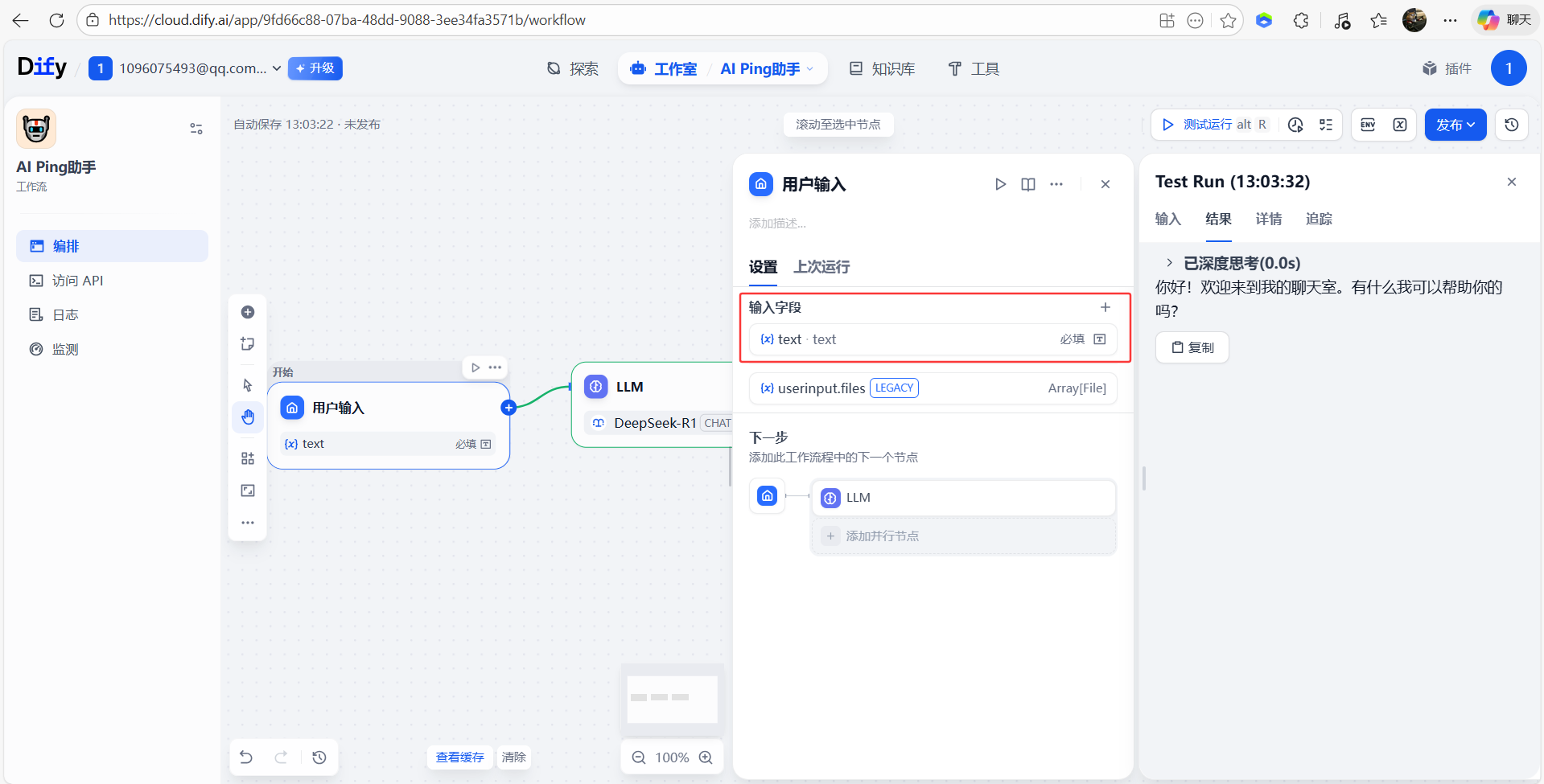1544x784 pixels.
Task: Click the add node plus icon
Action: click(x=248, y=312)
